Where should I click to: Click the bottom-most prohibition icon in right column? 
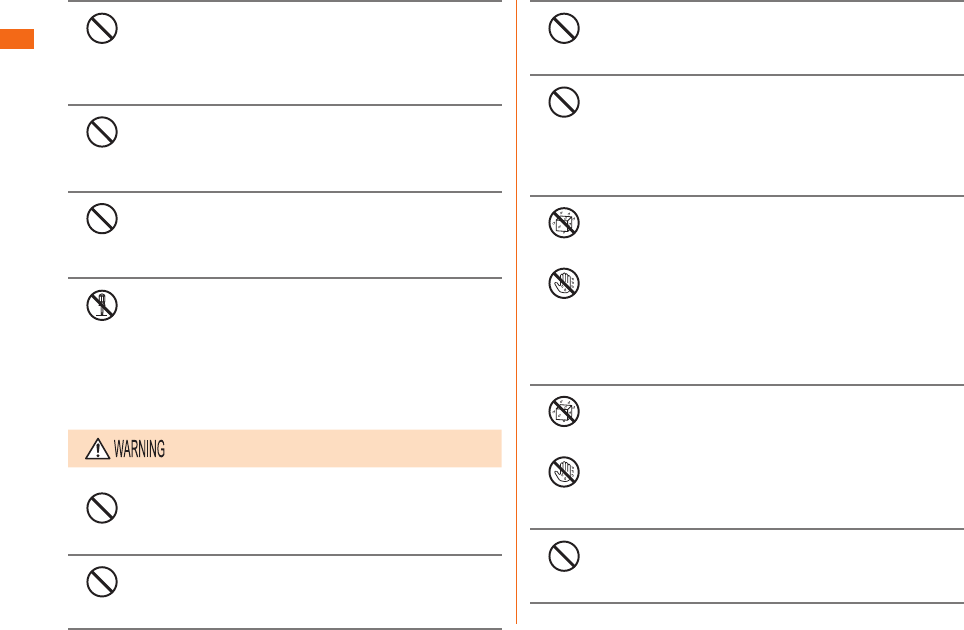point(564,556)
